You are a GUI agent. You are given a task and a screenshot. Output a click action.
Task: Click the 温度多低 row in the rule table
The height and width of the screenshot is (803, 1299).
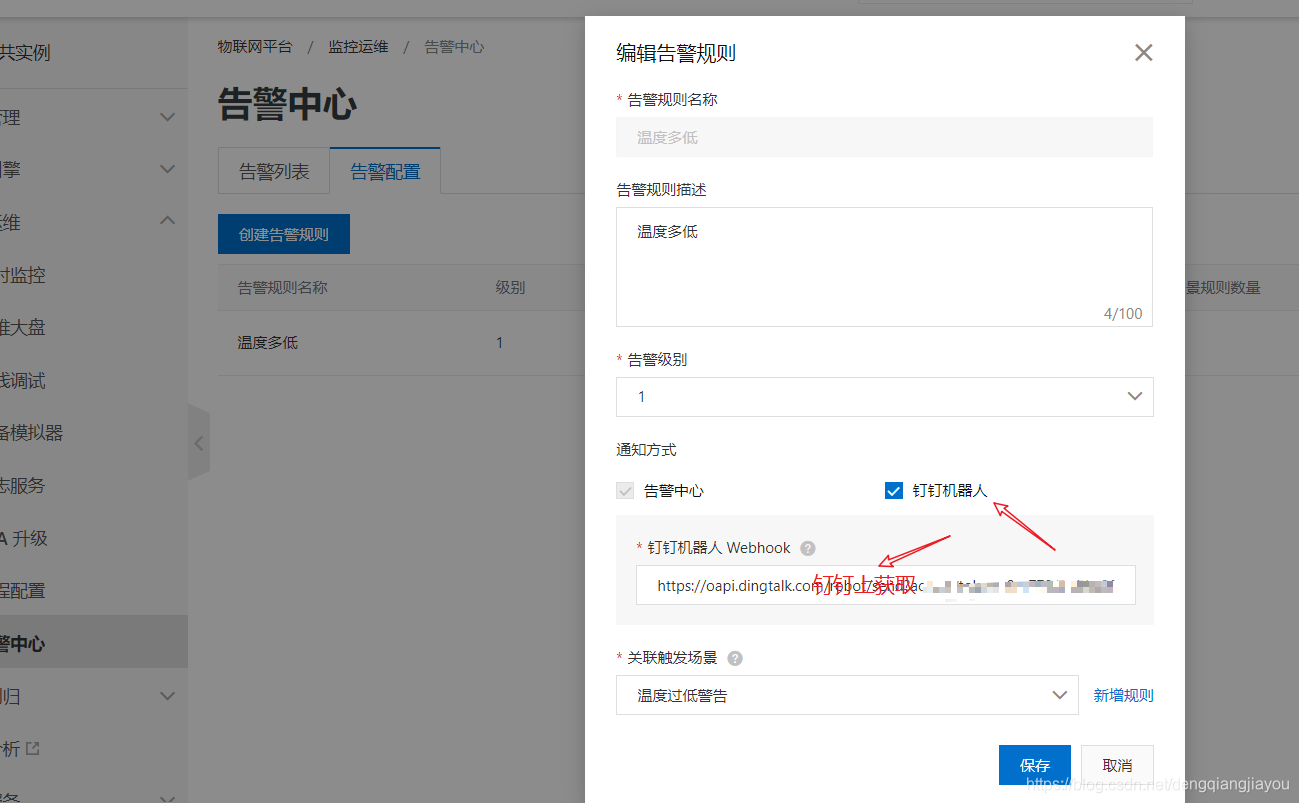coord(267,342)
